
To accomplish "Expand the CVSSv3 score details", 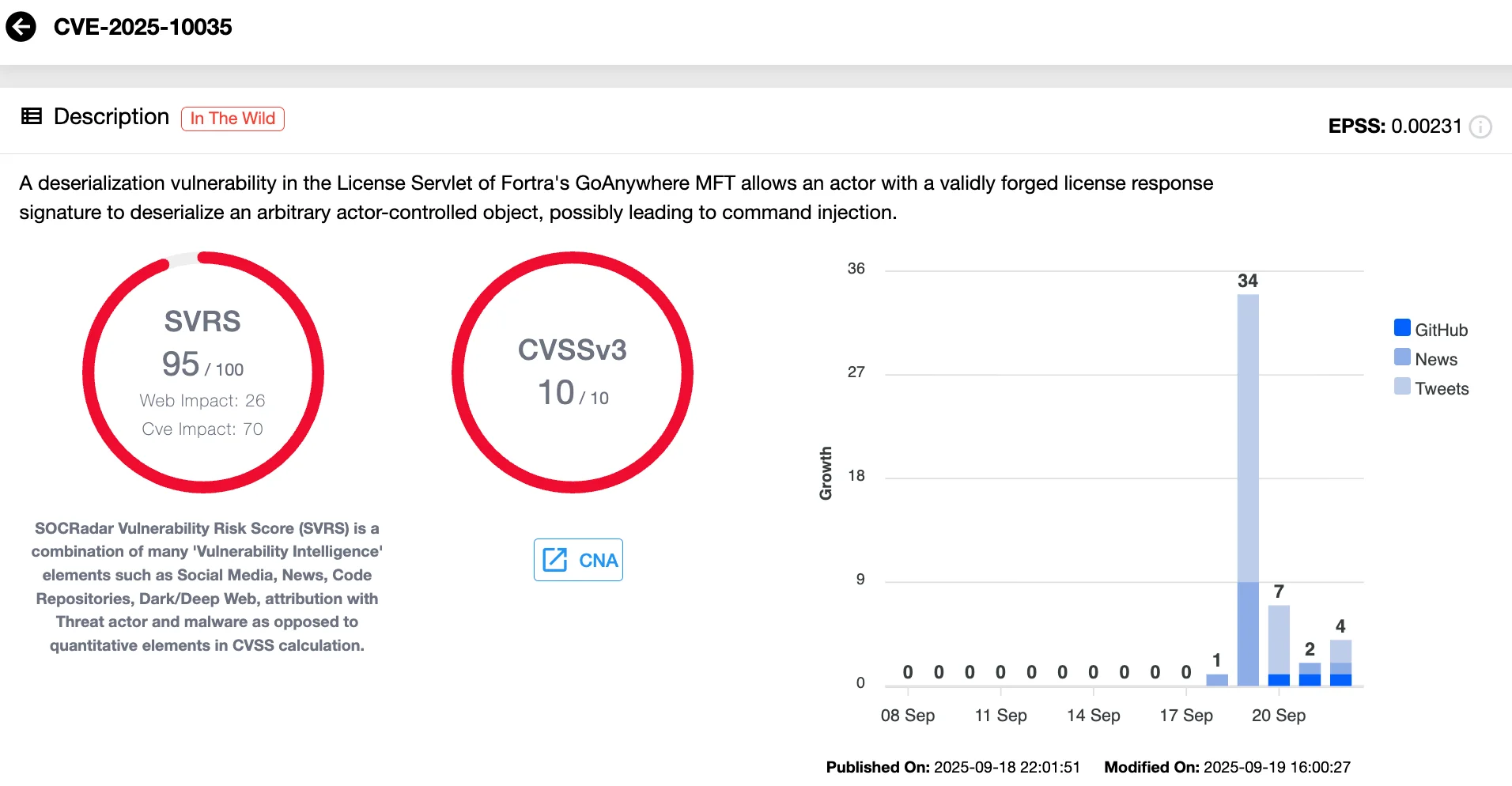I will (571, 372).
